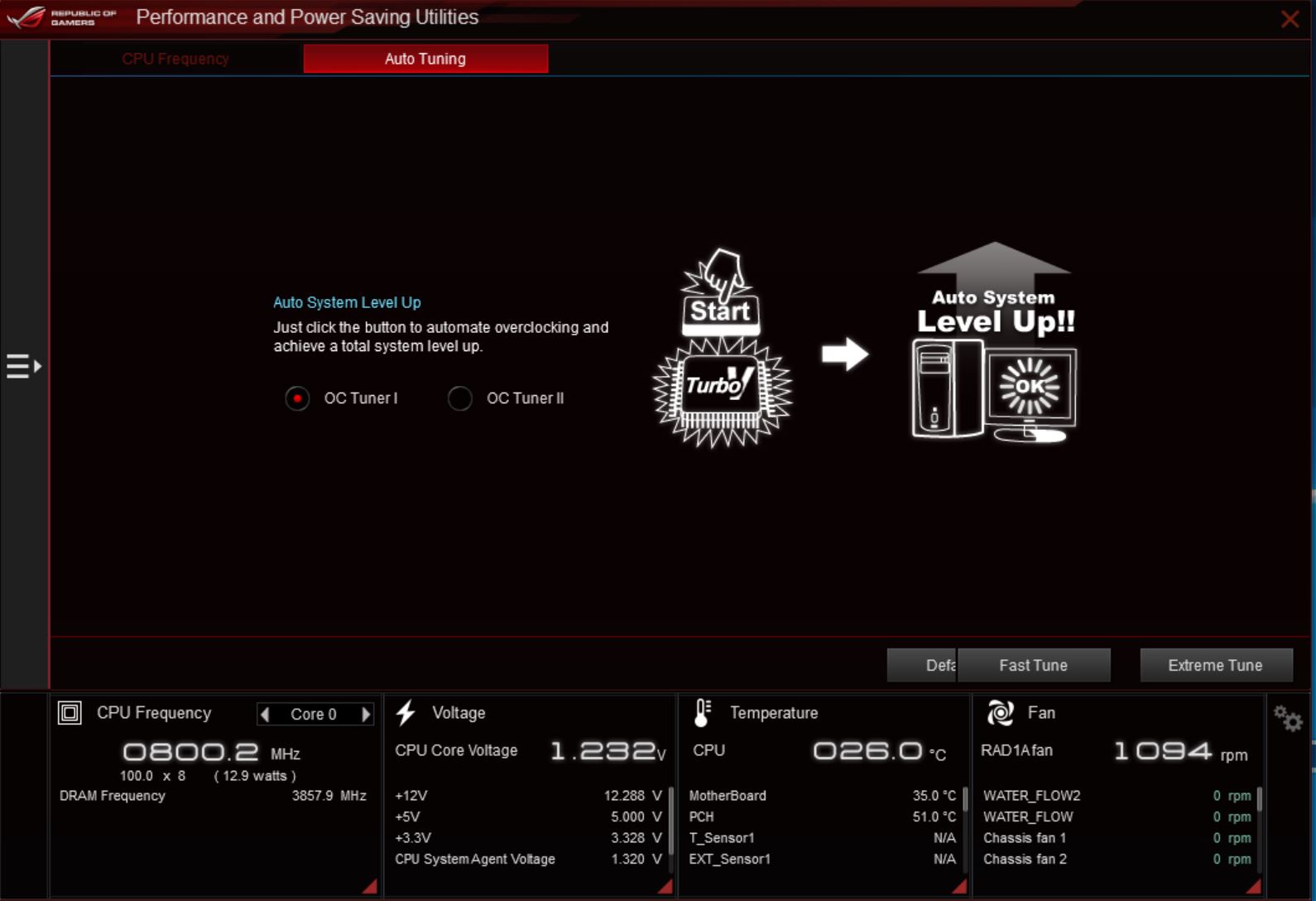Click the Chassis fan 1 row
The image size is (1316, 901).
[1117, 838]
